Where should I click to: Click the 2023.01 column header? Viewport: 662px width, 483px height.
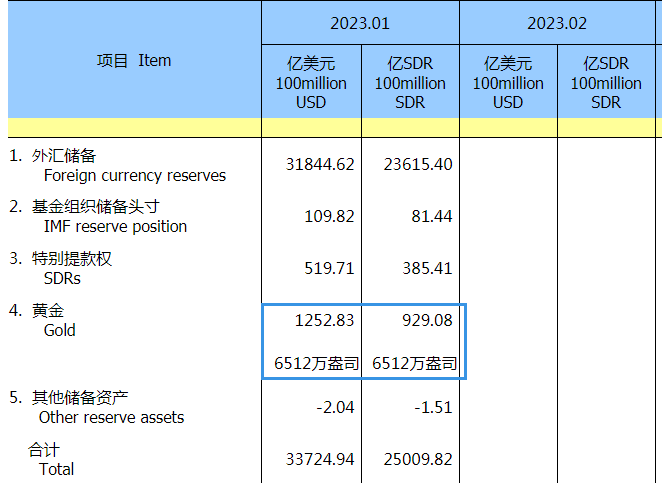click(x=360, y=23)
